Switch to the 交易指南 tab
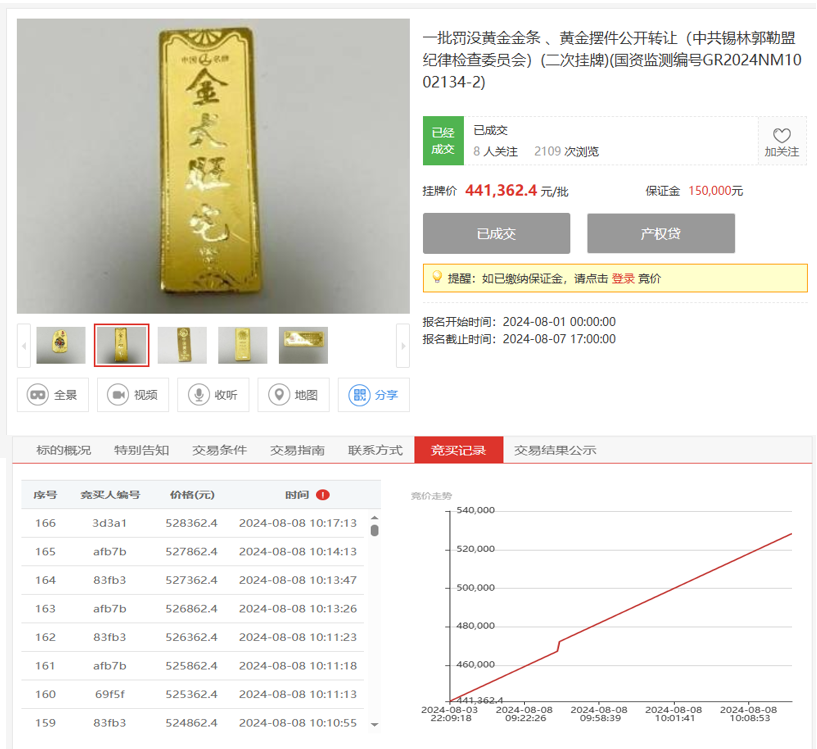Image resolution: width=817 pixels, height=749 pixels. (297, 450)
